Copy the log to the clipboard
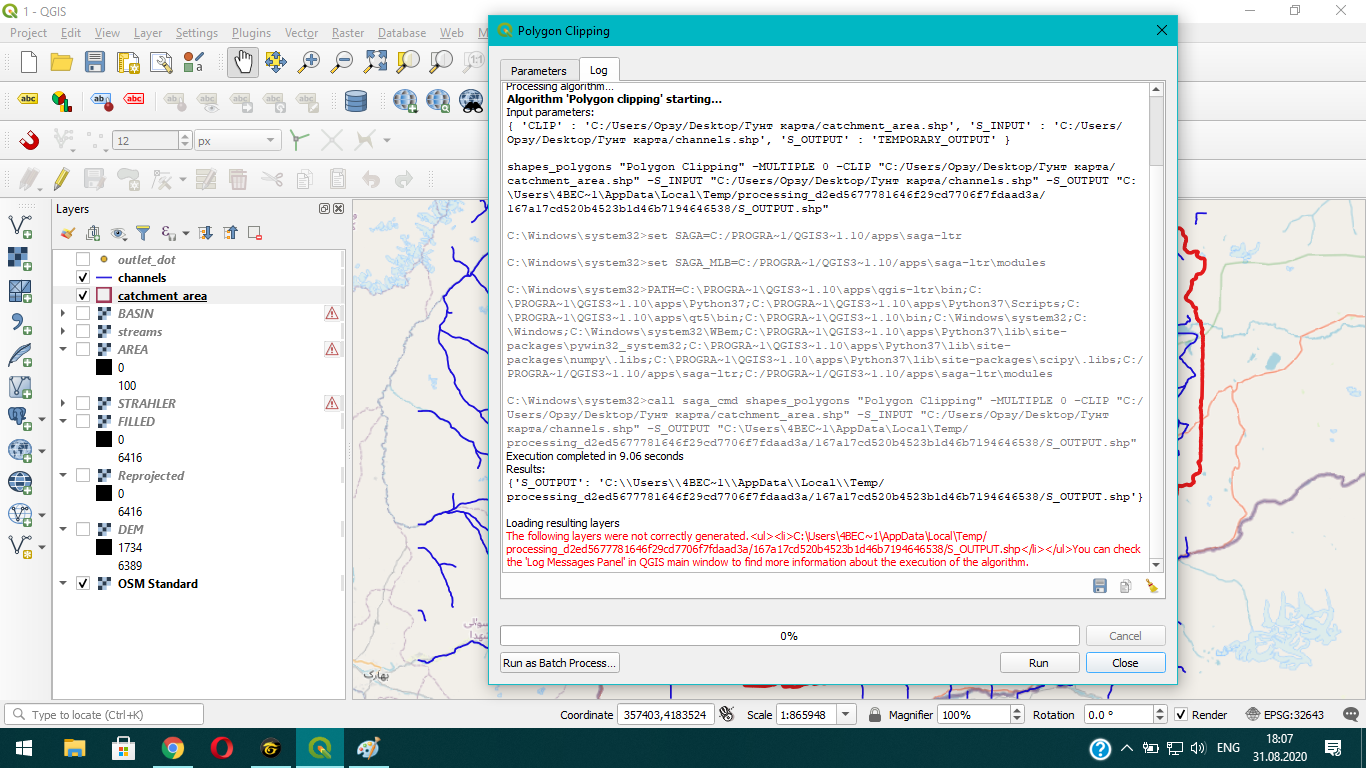The width and height of the screenshot is (1366, 768). 1126,586
